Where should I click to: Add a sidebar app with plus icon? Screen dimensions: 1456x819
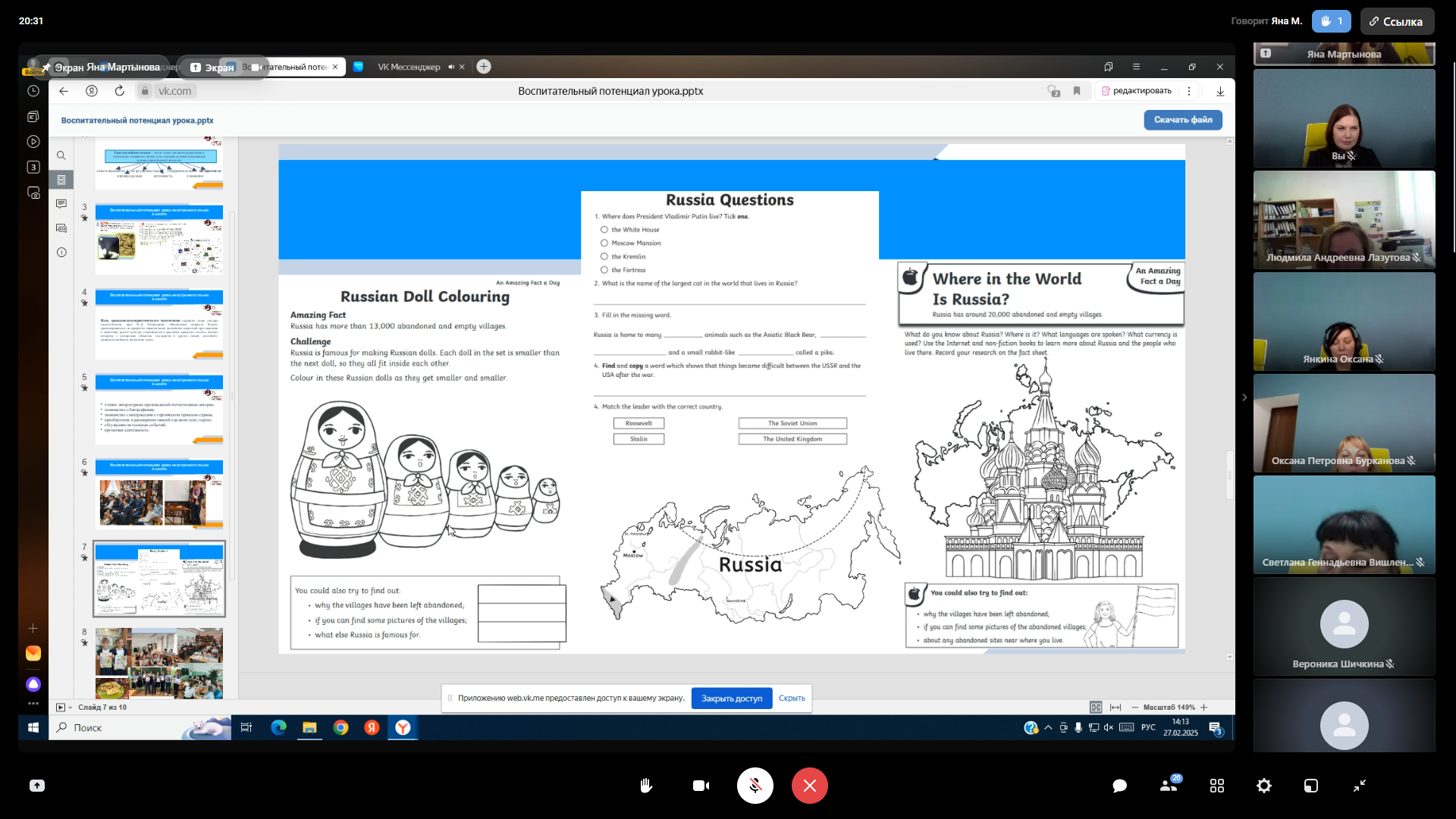tap(33, 628)
